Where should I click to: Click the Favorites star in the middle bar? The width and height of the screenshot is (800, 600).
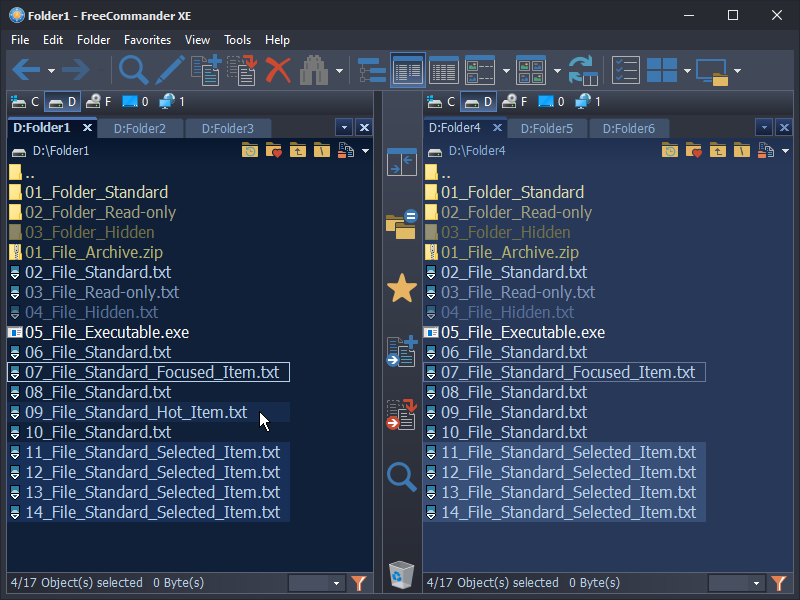(401, 289)
